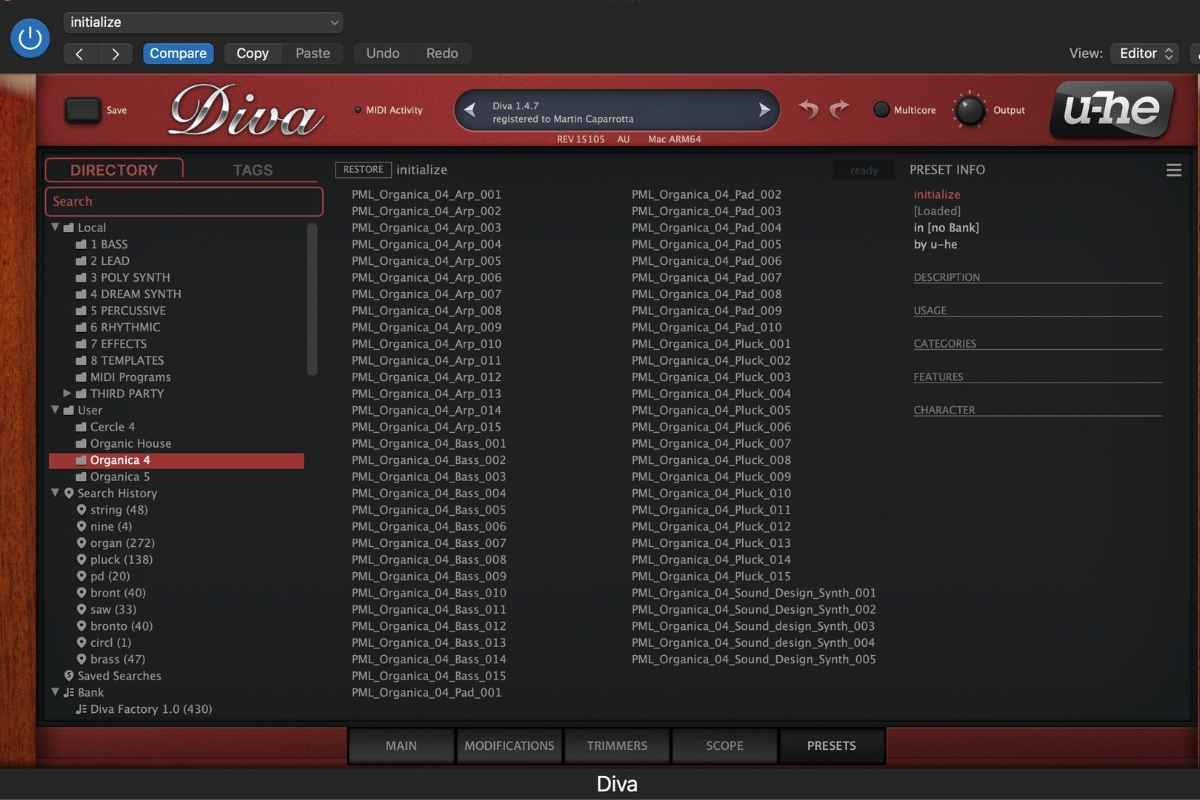Click the DESCRIPTION field in Preset Info
The width and height of the screenshot is (1200, 800).
pos(1038,278)
